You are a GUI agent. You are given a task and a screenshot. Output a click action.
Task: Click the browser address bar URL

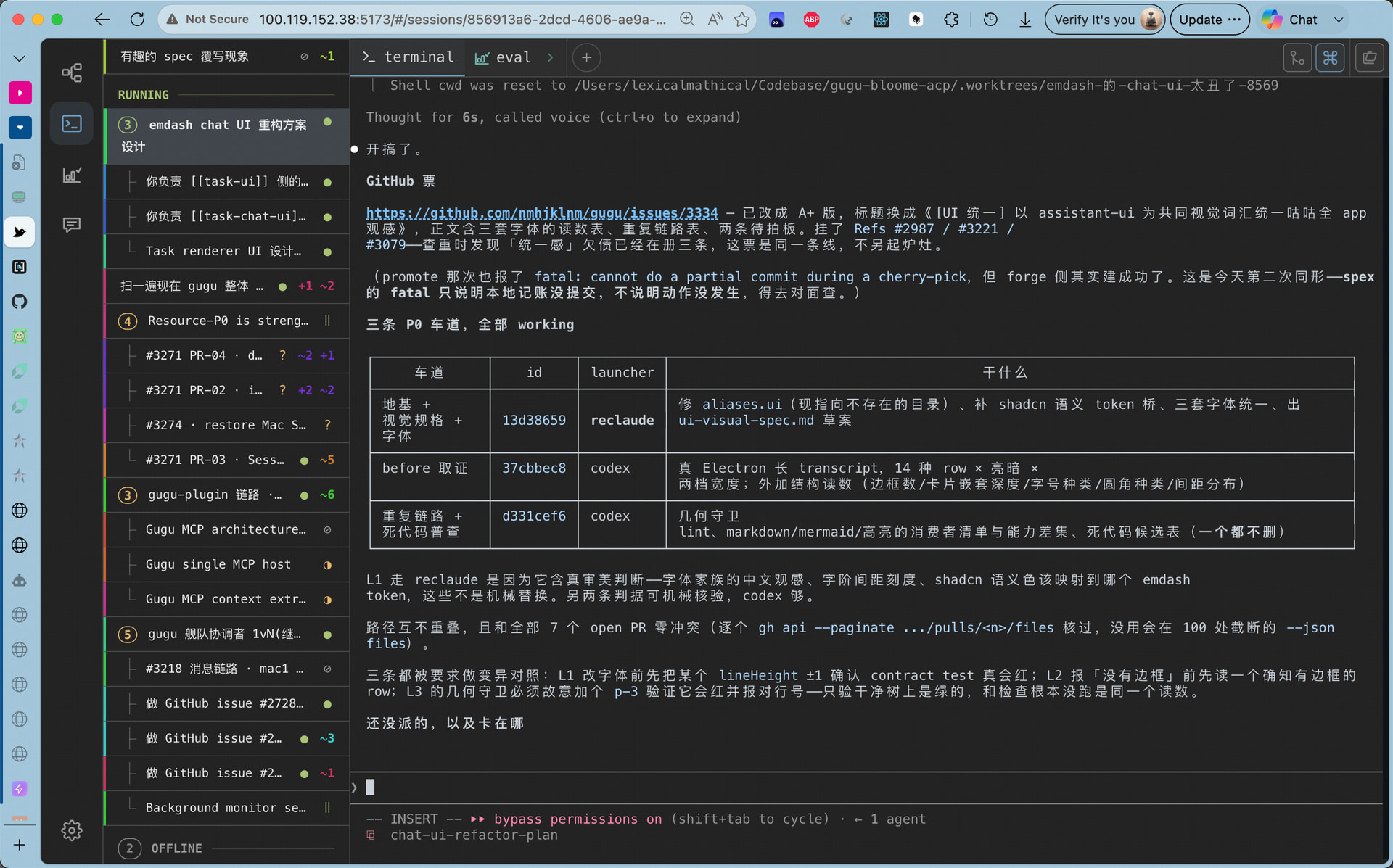462,20
